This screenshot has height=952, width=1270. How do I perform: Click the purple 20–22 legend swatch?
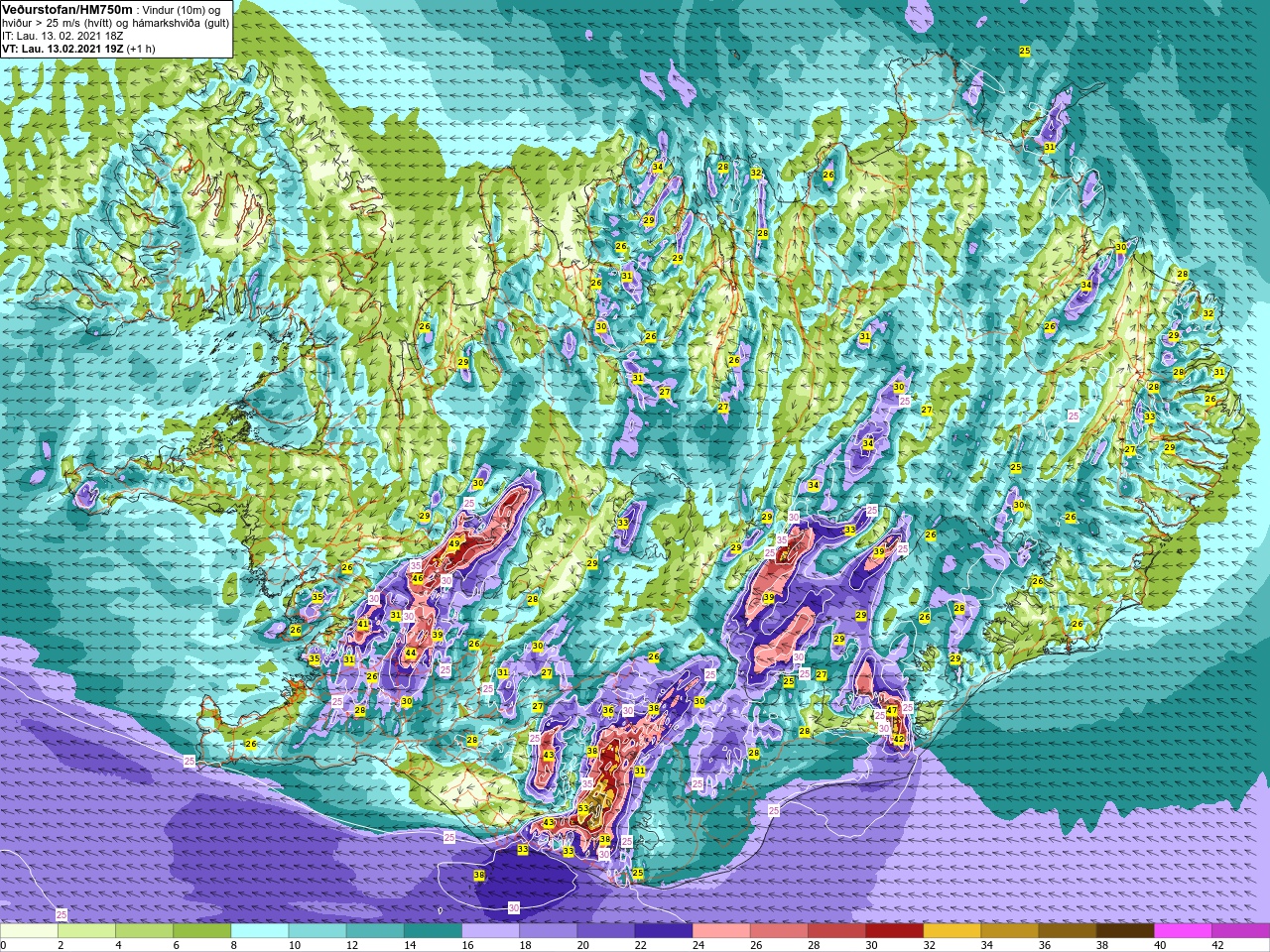point(605,931)
